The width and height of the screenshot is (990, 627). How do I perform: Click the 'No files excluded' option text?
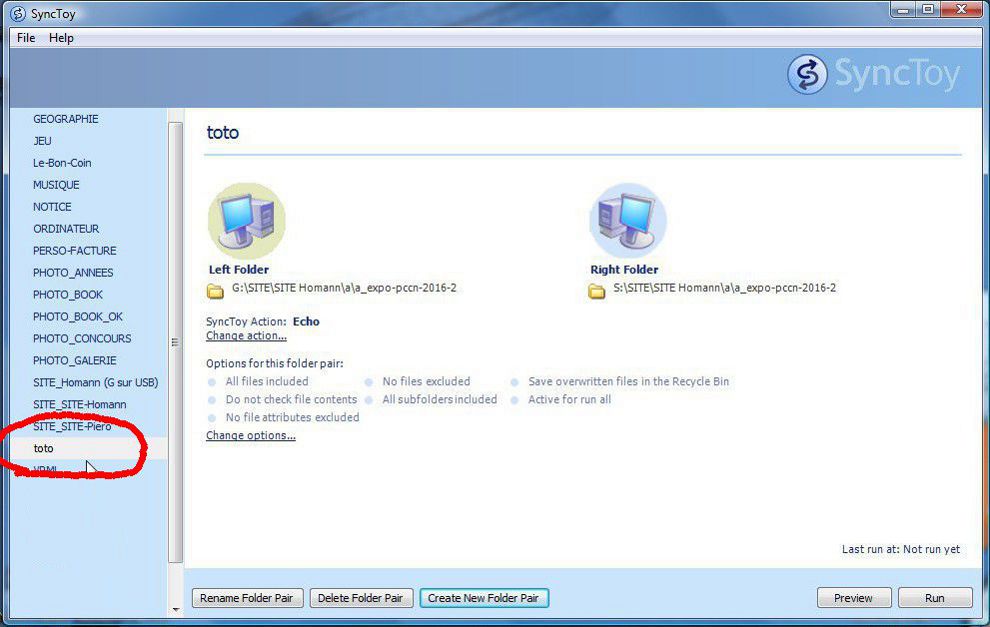click(426, 381)
